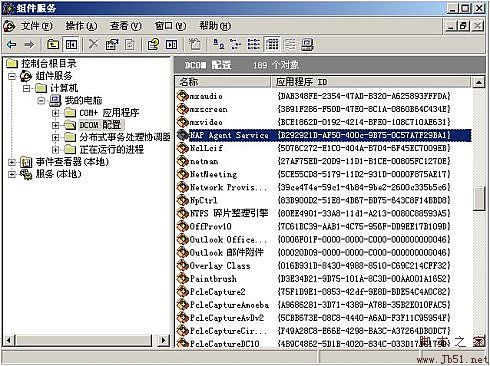Click the 事件查看器 icon in tree
Screen dimensions: 490x366
coord(26,162)
